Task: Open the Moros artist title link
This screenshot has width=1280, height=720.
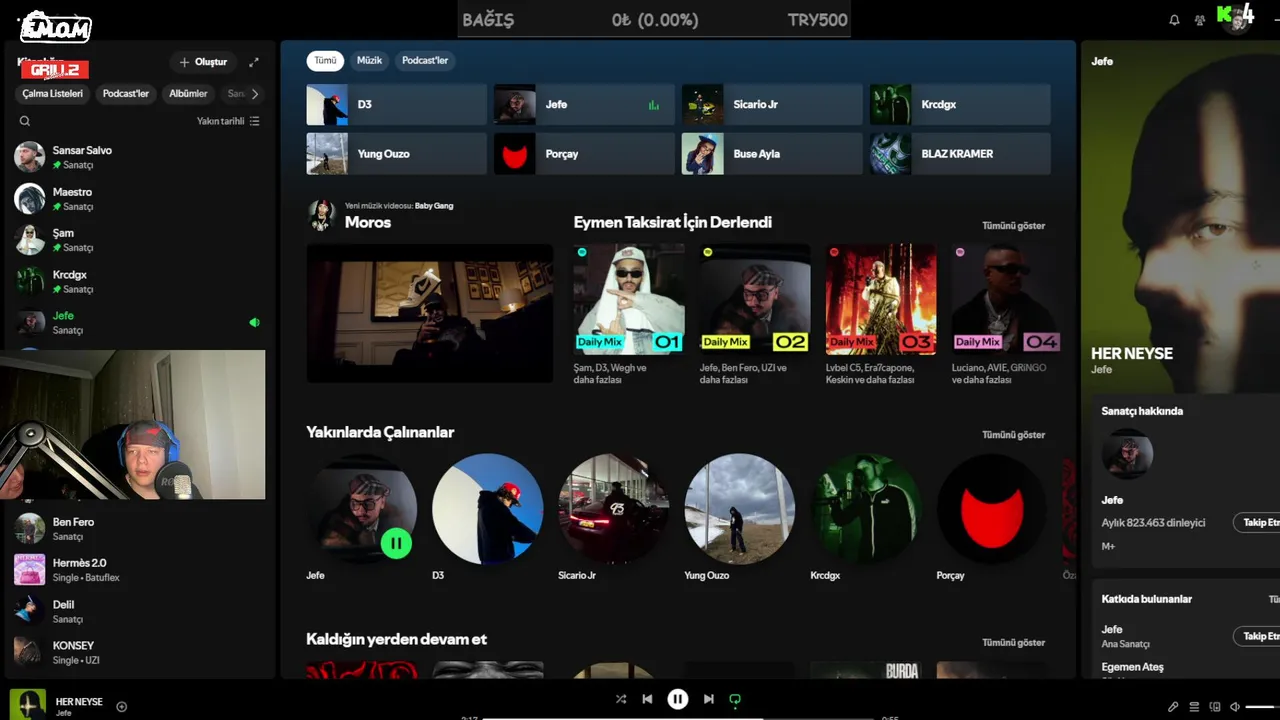Action: (x=368, y=222)
